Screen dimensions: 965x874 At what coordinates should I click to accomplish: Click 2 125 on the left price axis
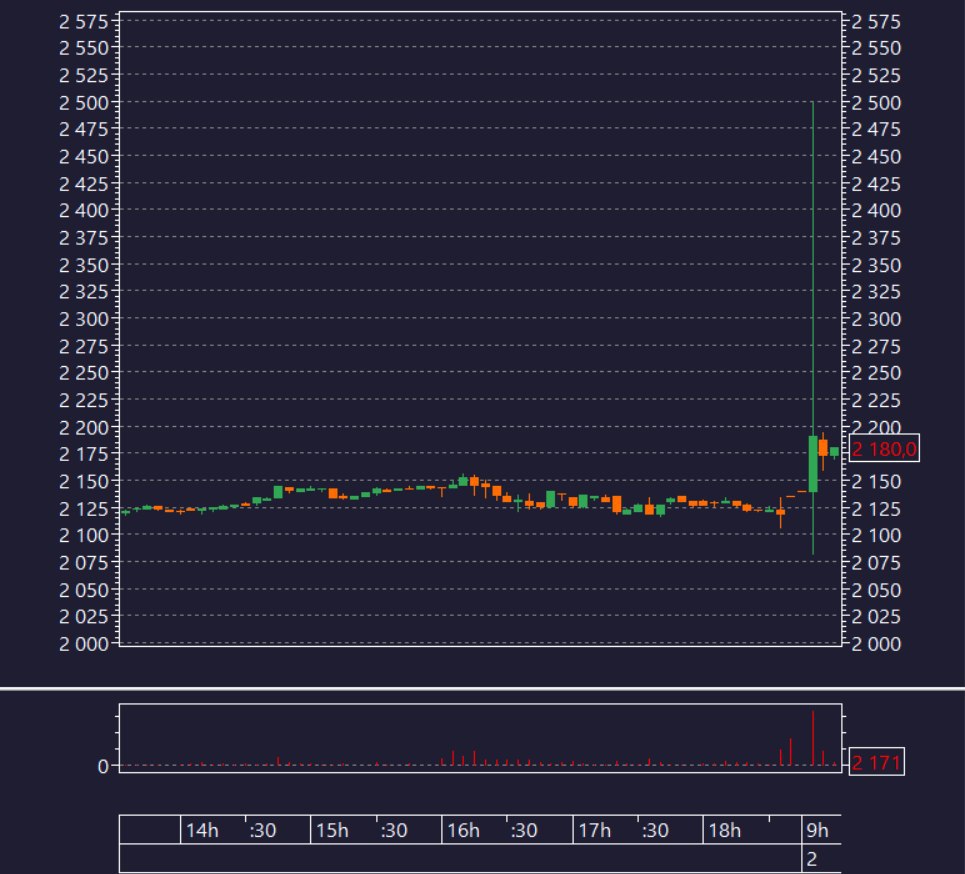click(x=84, y=509)
